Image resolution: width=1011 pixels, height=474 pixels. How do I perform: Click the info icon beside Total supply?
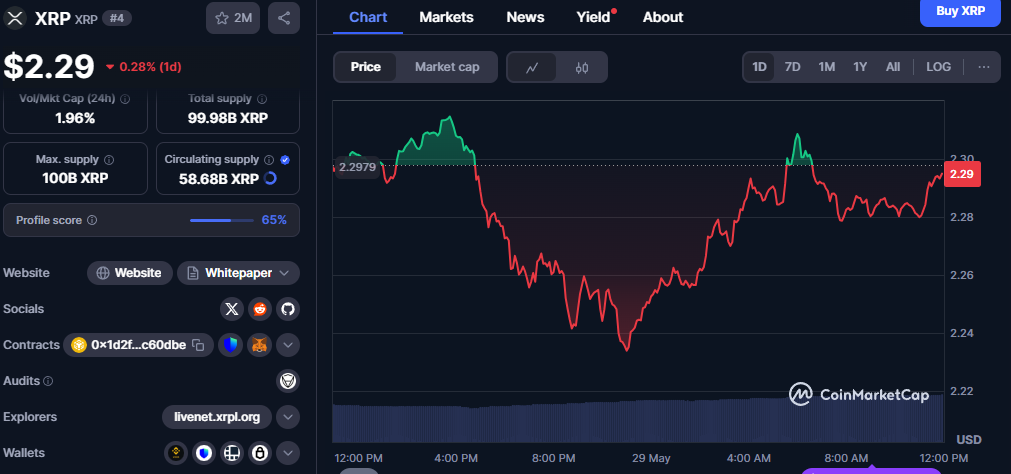pyautogui.click(x=262, y=99)
